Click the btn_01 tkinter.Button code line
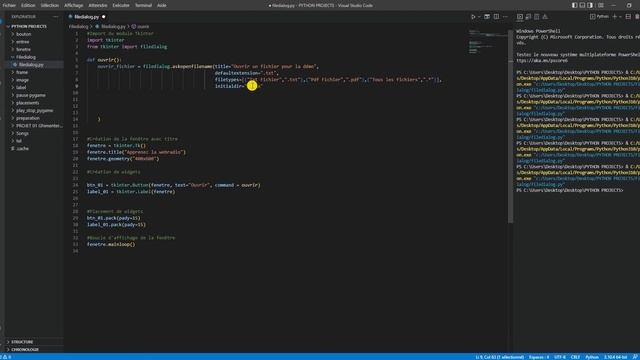 (173, 185)
